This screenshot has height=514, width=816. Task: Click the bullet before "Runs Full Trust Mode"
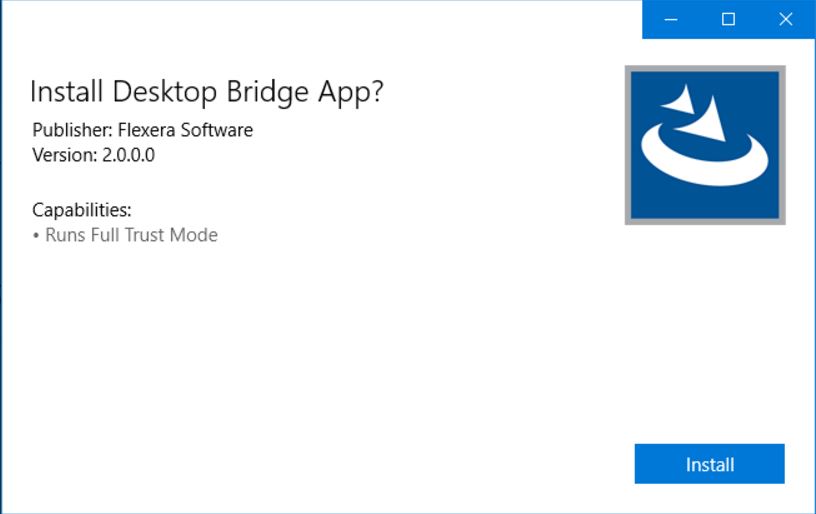coord(36,236)
